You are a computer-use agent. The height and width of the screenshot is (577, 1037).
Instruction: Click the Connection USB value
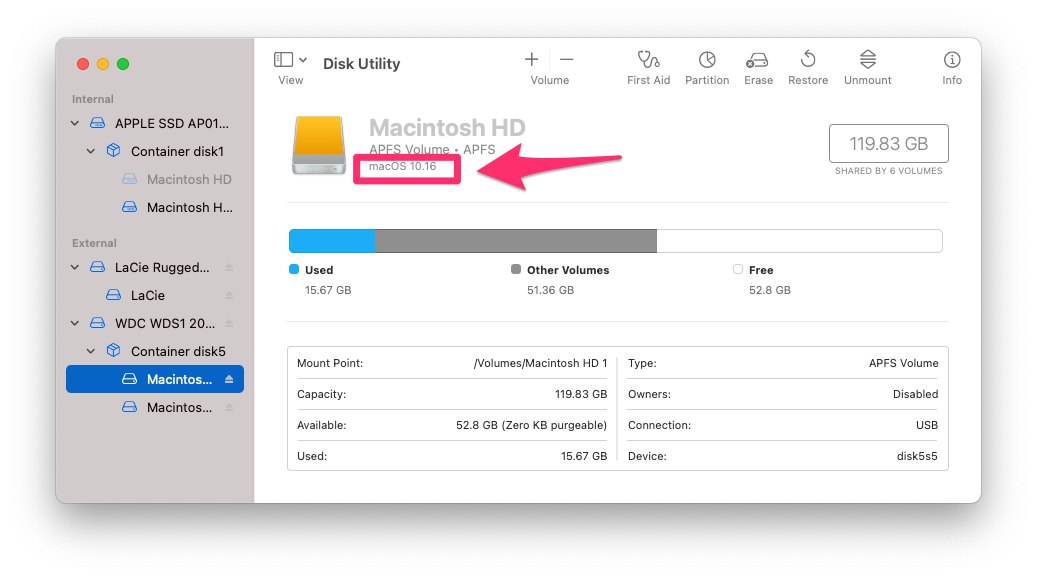pyautogui.click(x=927, y=425)
